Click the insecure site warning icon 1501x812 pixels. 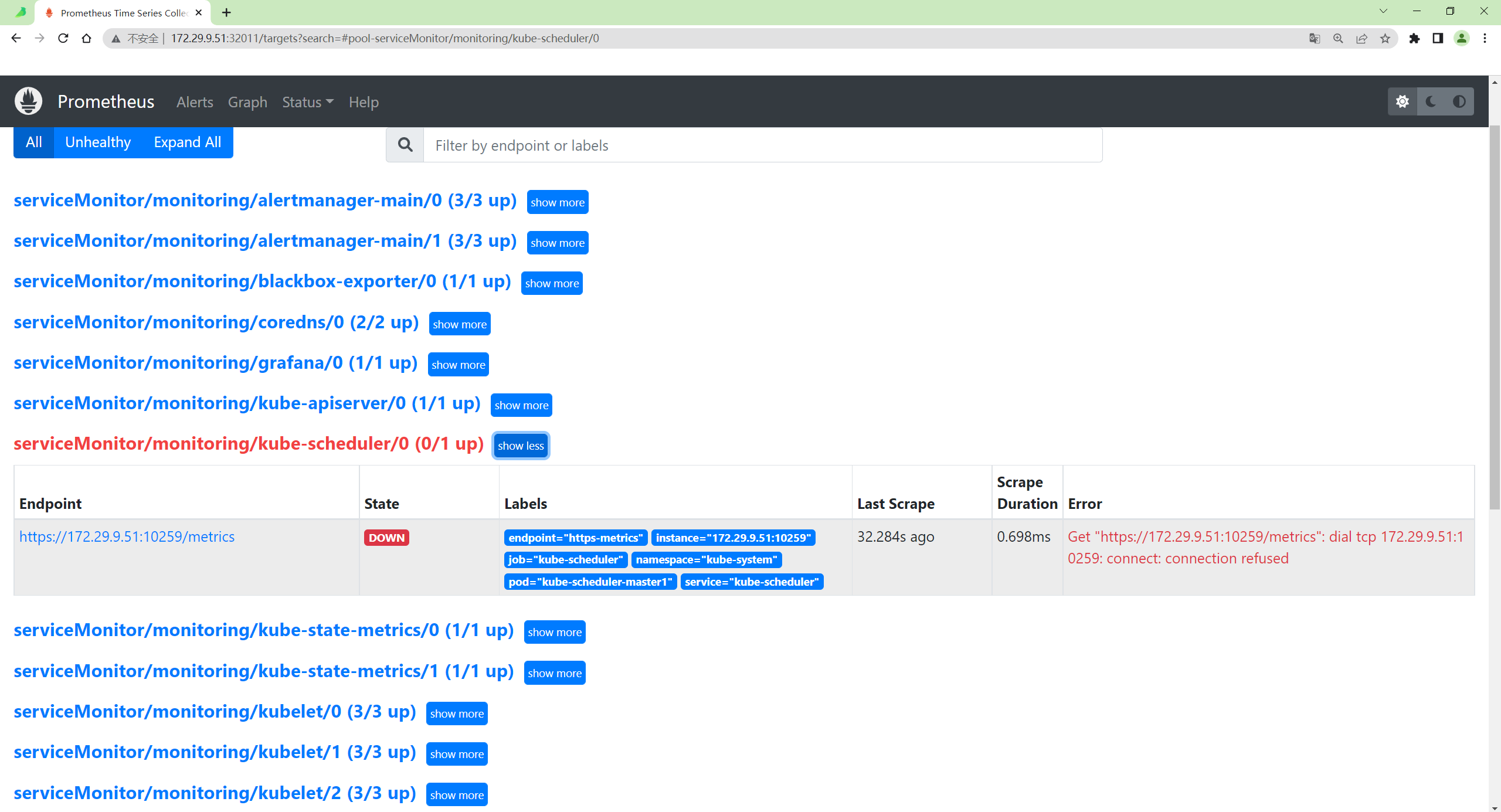click(x=116, y=39)
